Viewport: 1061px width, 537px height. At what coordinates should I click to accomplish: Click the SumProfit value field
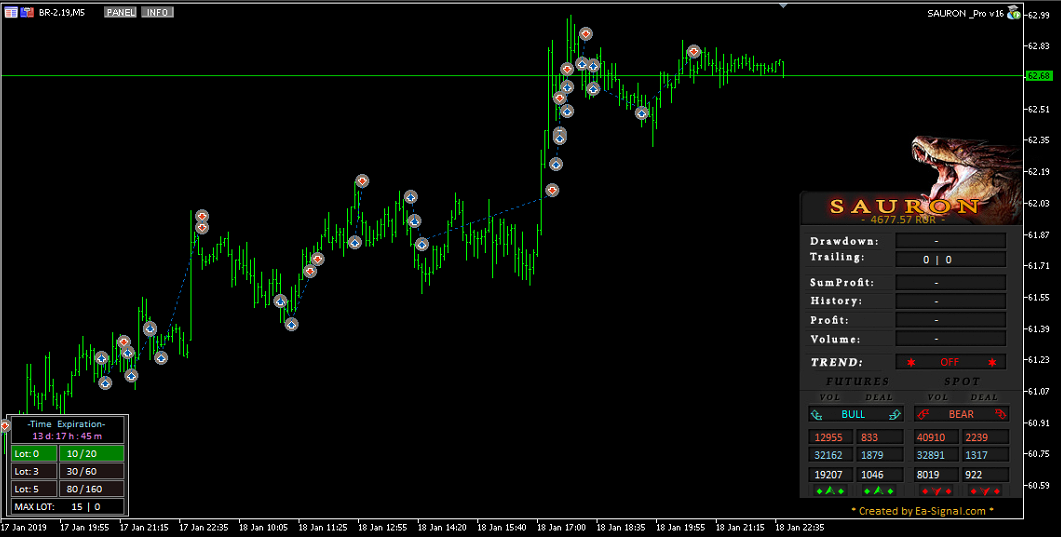pyautogui.click(x=951, y=283)
